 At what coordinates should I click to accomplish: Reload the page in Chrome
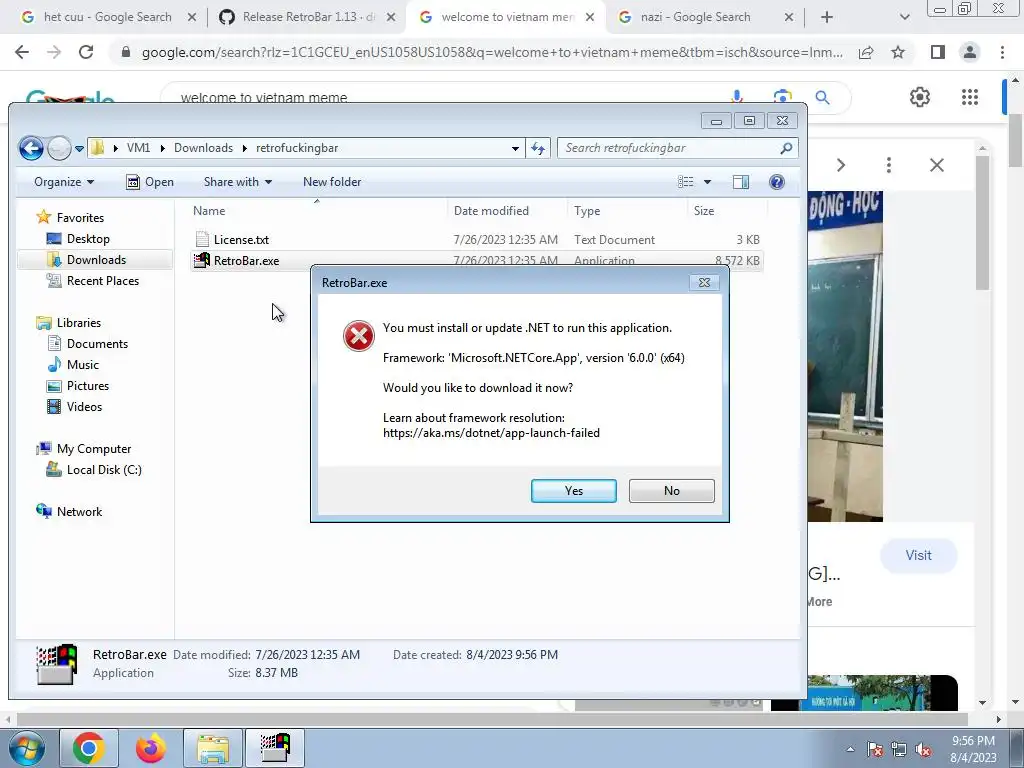(86, 52)
